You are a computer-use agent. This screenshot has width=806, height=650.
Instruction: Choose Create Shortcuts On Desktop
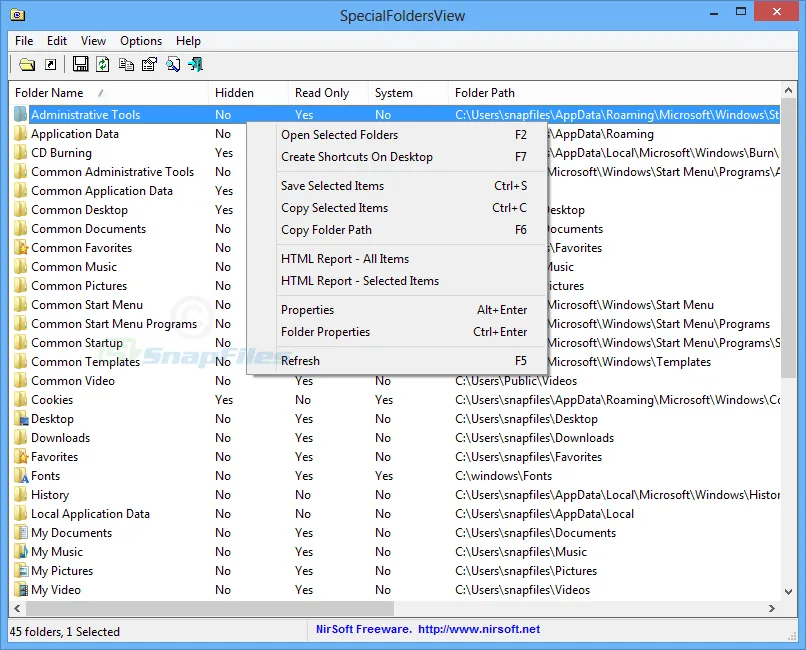pyautogui.click(x=396, y=157)
